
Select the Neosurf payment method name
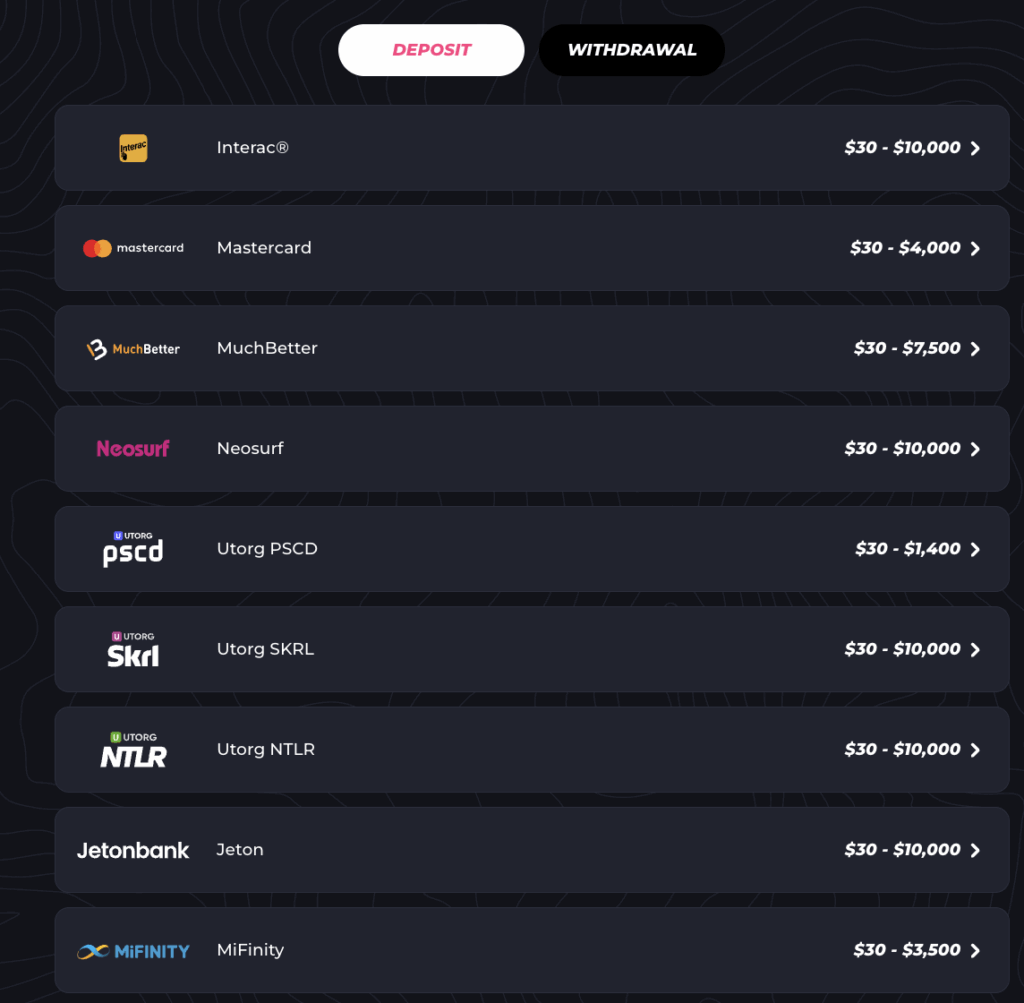click(250, 449)
